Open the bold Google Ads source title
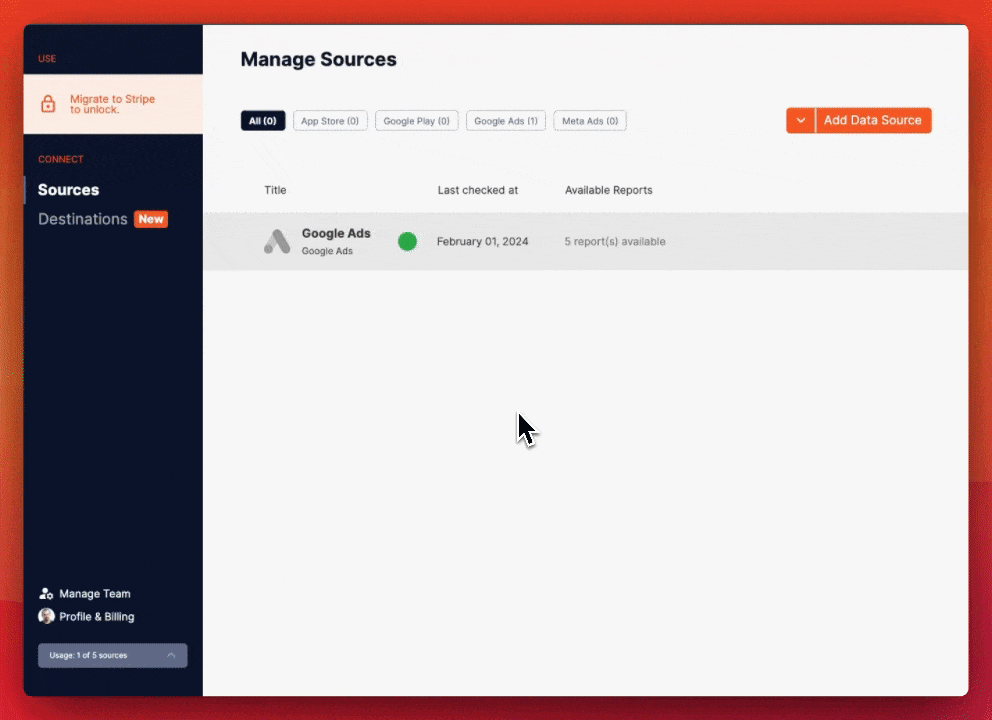The image size is (992, 720). [x=336, y=233]
